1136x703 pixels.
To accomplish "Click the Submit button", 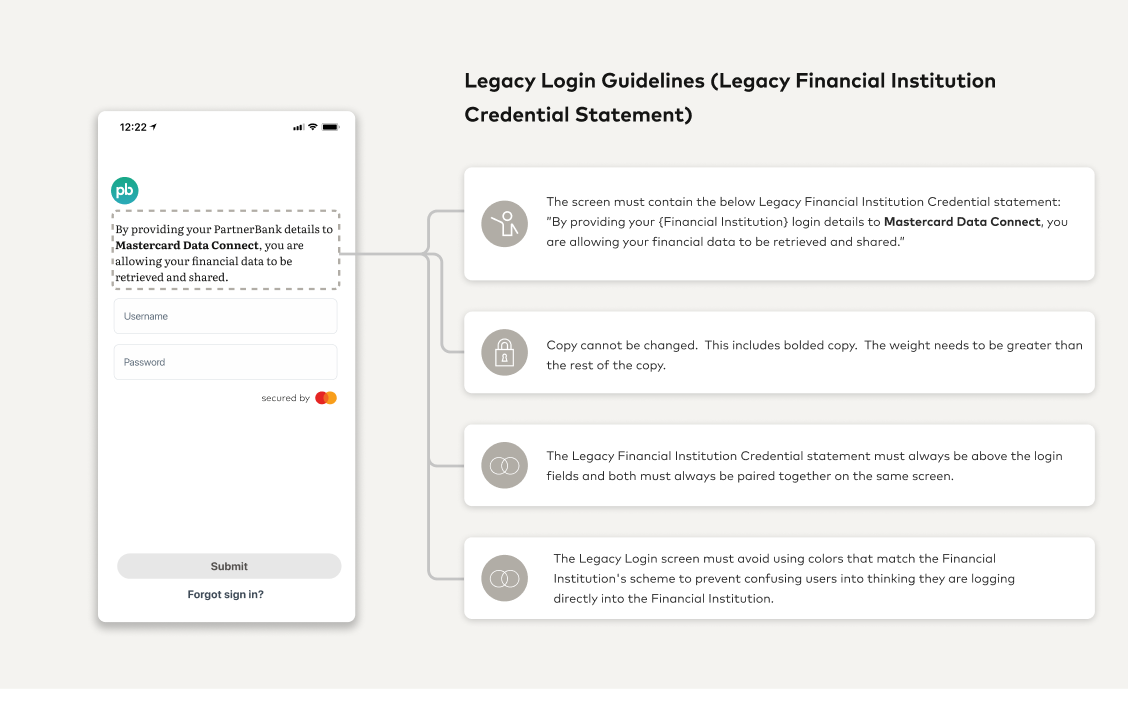I will [229, 566].
